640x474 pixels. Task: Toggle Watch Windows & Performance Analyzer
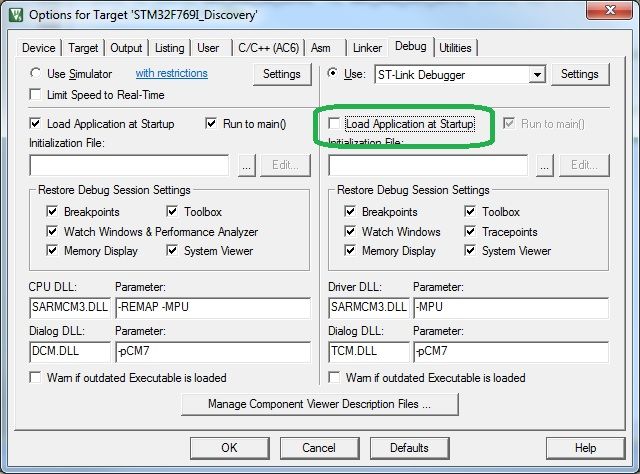pyautogui.click(x=52, y=231)
